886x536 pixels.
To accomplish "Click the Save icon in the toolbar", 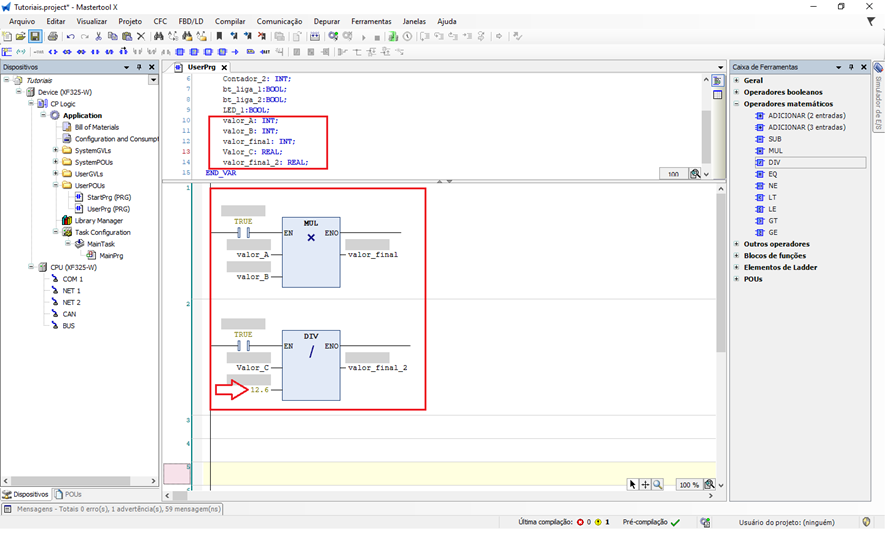I will click(x=35, y=36).
